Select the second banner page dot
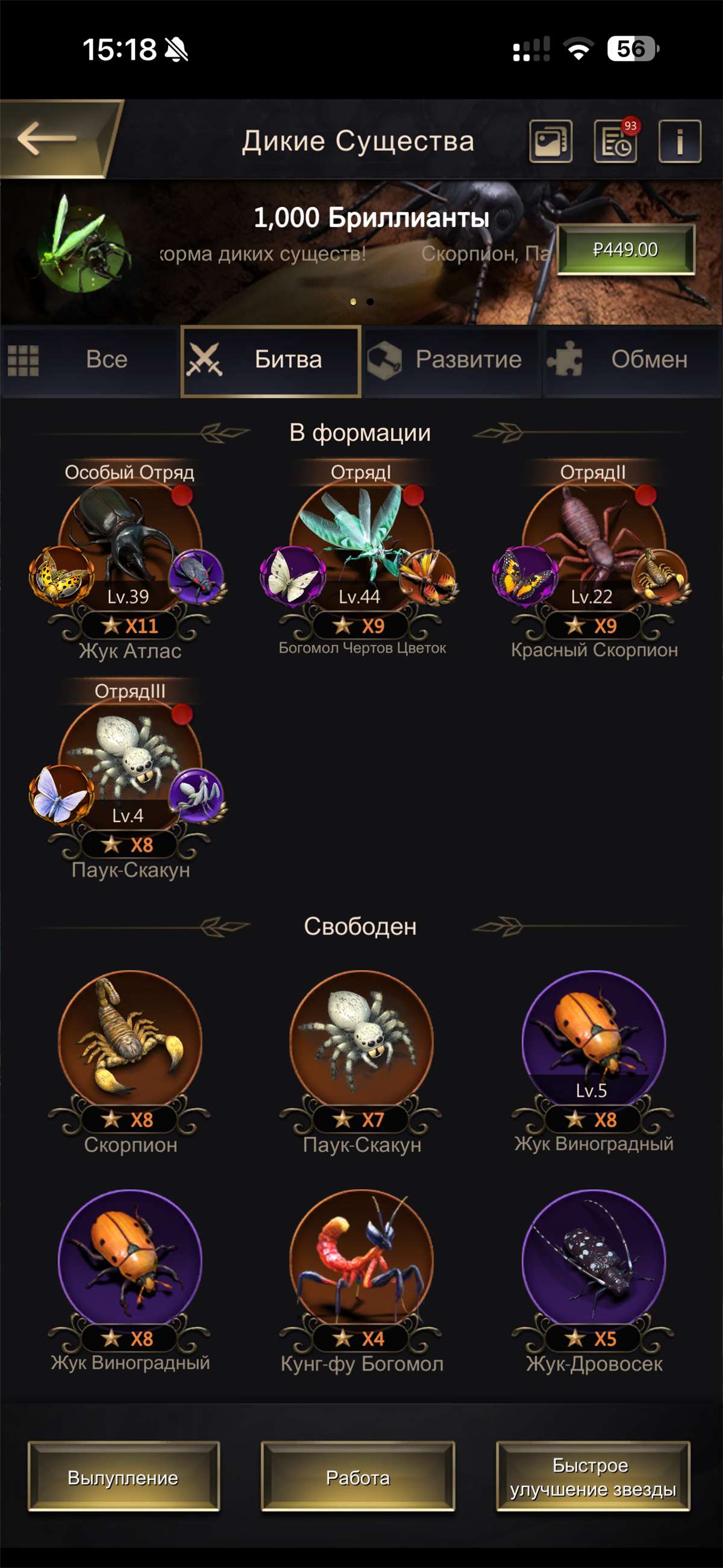The height and width of the screenshot is (1568, 723). [370, 302]
